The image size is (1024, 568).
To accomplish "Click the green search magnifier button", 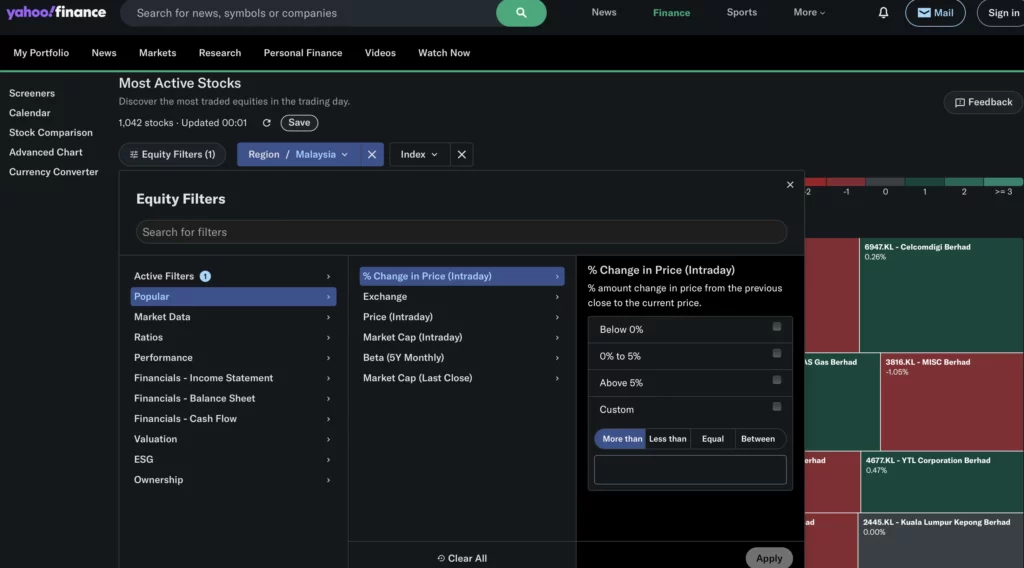I will point(520,13).
